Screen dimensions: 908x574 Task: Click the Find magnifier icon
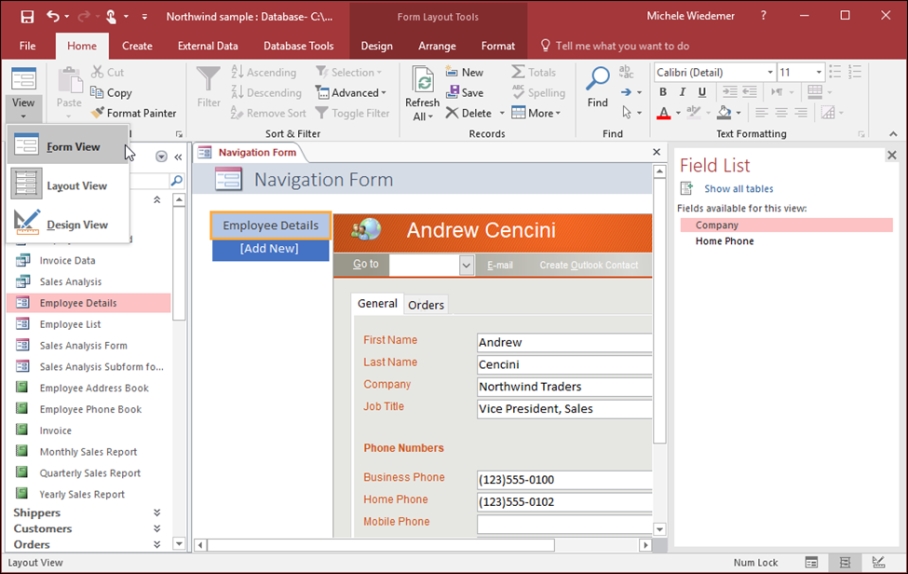tap(598, 79)
